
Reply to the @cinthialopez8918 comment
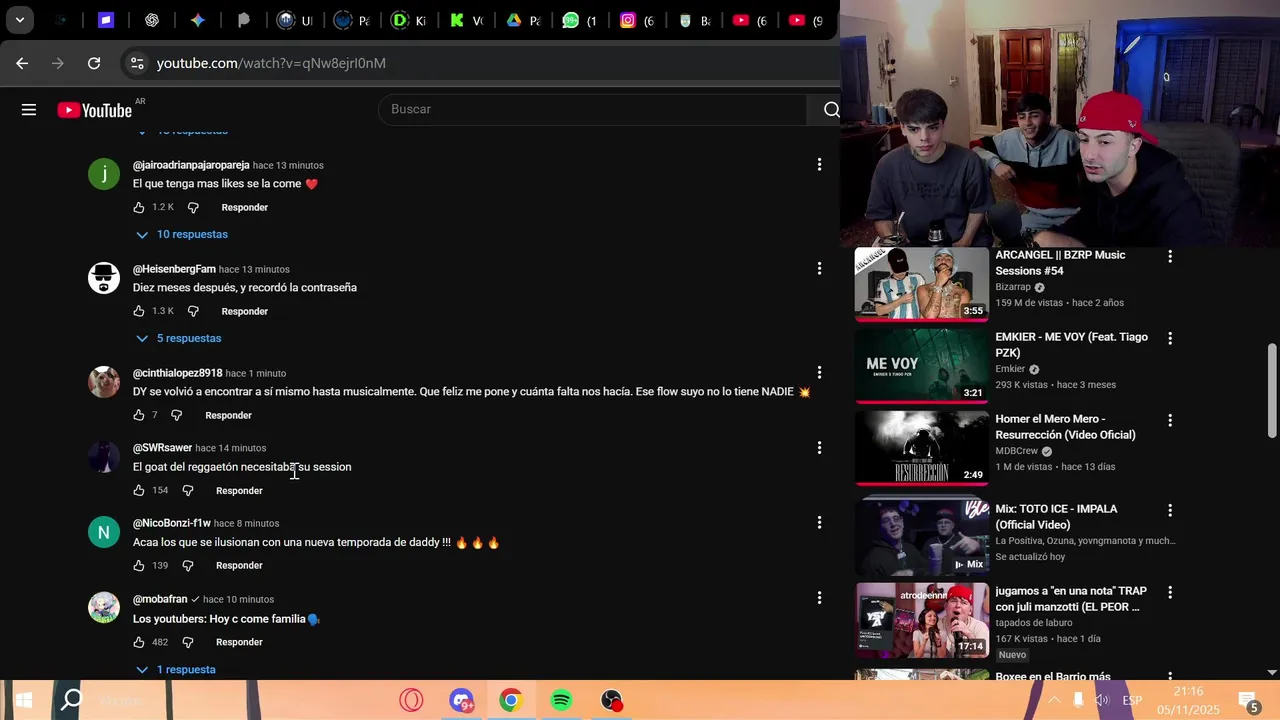click(228, 415)
